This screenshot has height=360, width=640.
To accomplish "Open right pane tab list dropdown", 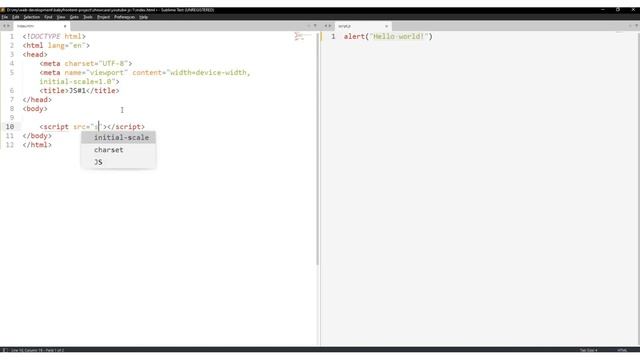I will click(637, 26).
